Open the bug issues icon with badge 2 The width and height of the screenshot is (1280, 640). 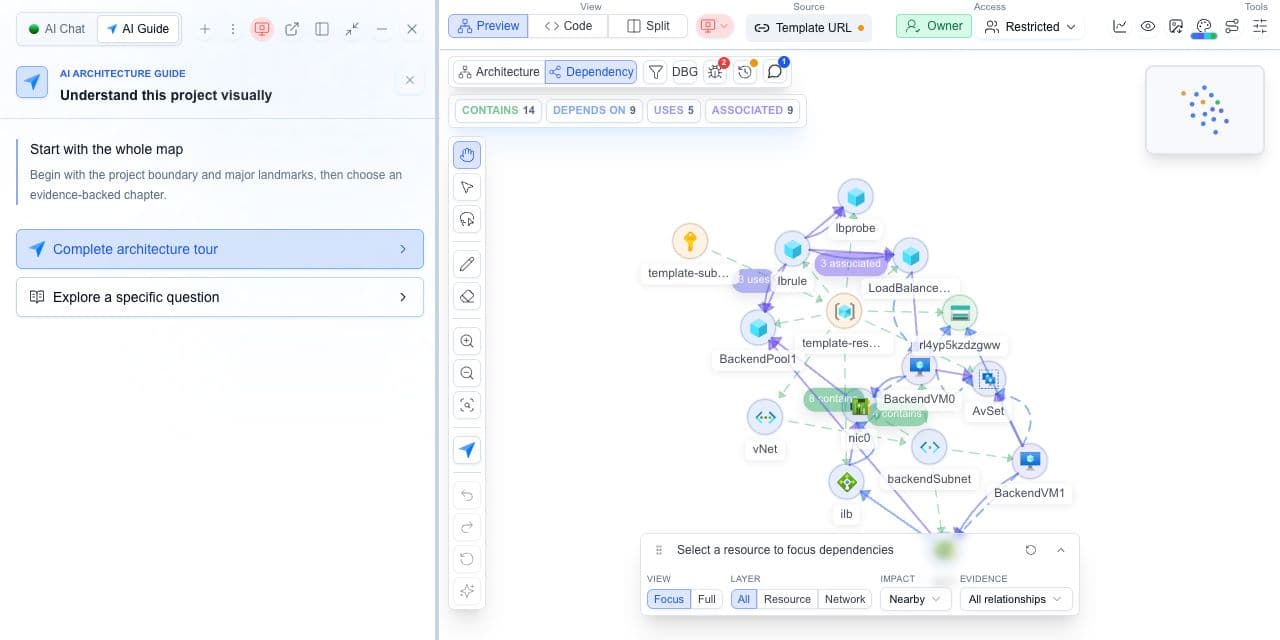point(715,72)
